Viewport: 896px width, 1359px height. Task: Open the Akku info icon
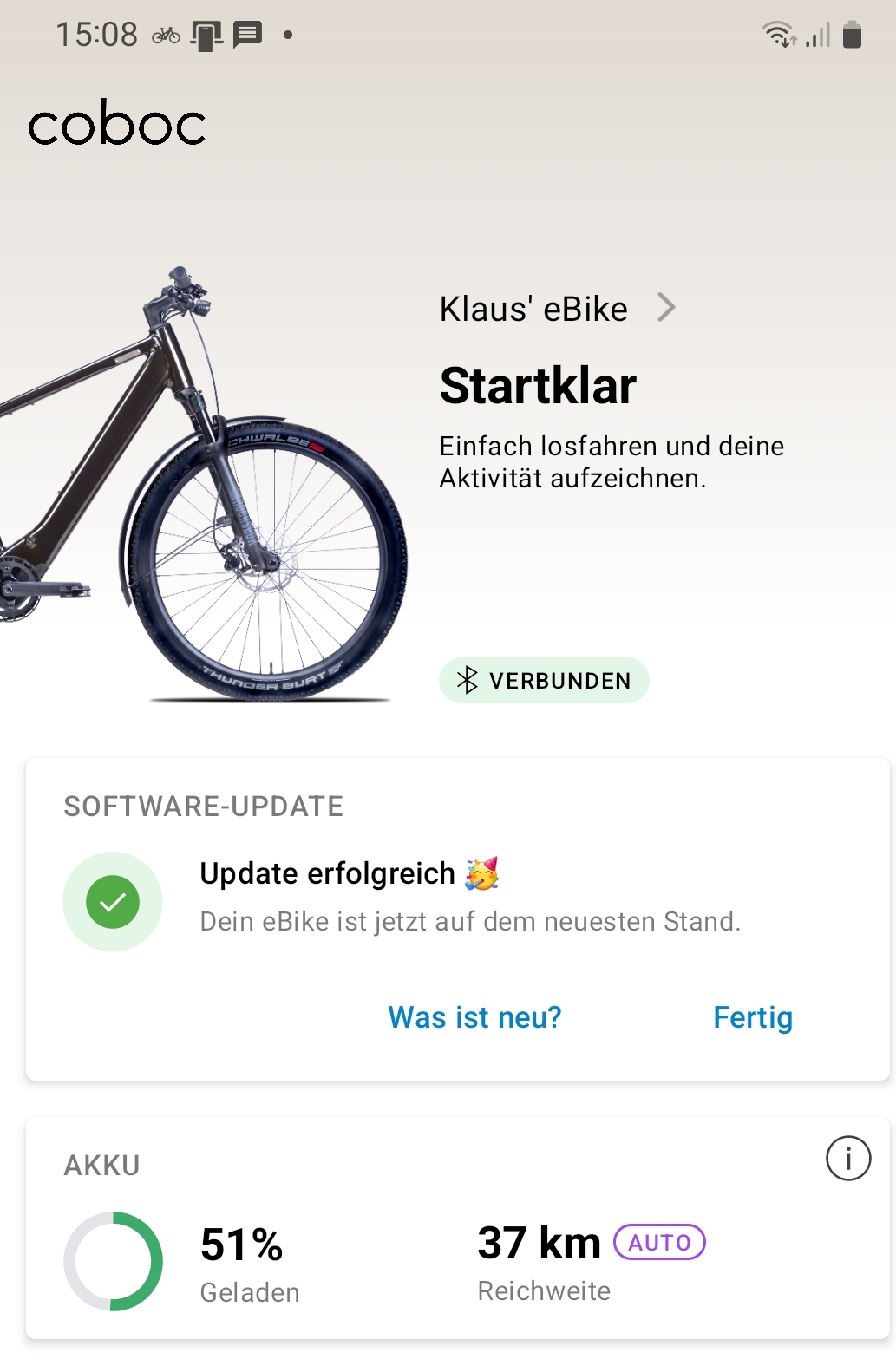847,1159
